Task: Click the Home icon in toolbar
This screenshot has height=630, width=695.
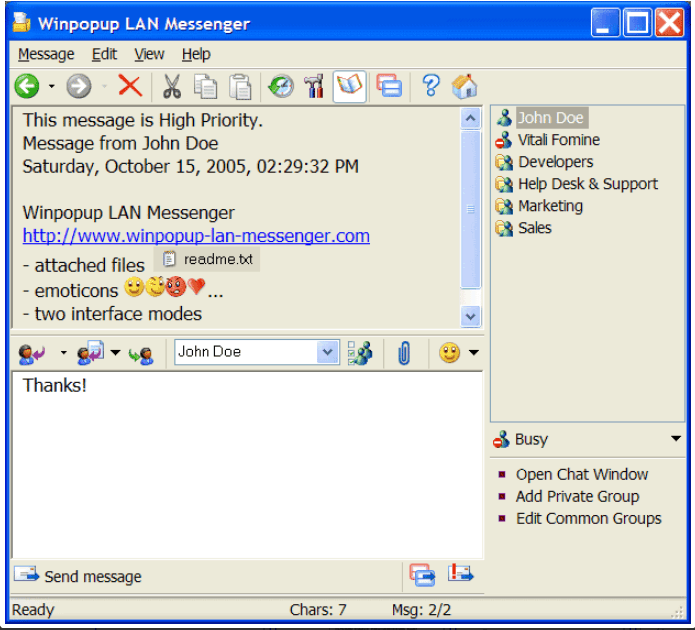Action: click(464, 87)
